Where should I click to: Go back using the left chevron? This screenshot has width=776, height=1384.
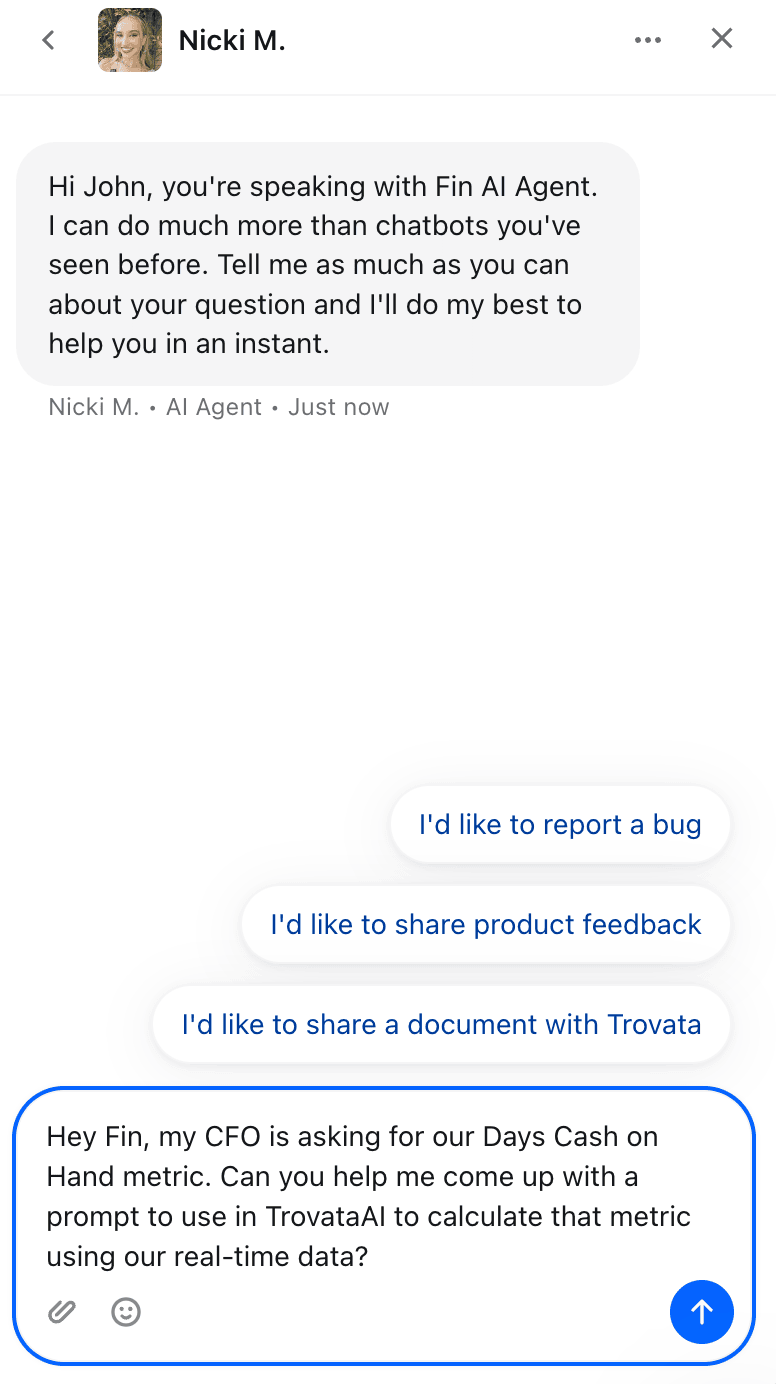click(x=48, y=40)
